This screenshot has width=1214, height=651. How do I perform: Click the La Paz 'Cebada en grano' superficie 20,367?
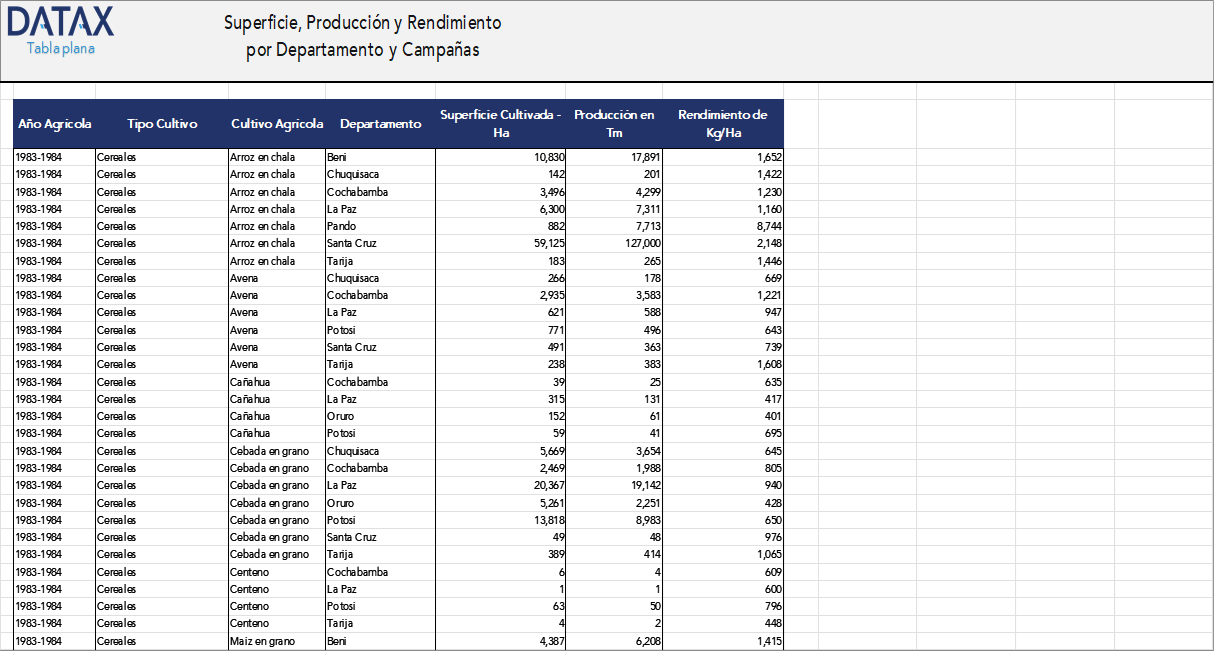[x=546, y=485]
